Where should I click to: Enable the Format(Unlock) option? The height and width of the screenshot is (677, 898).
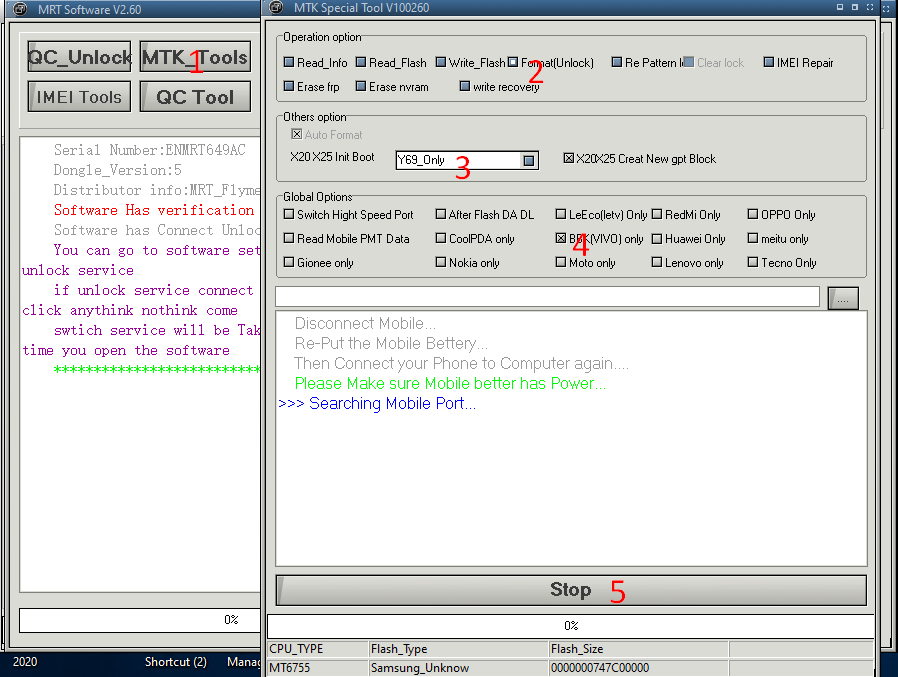551,62
